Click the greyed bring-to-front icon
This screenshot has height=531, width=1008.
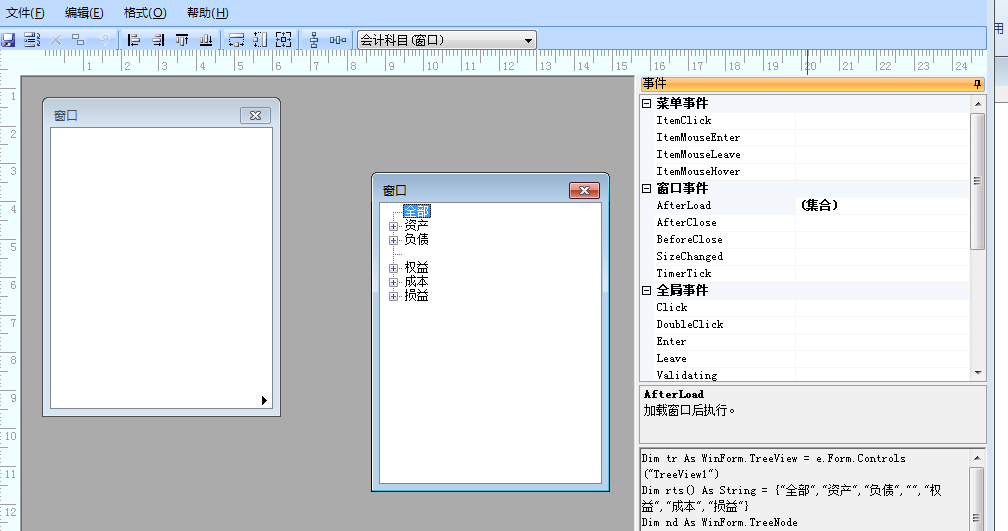(x=78, y=40)
